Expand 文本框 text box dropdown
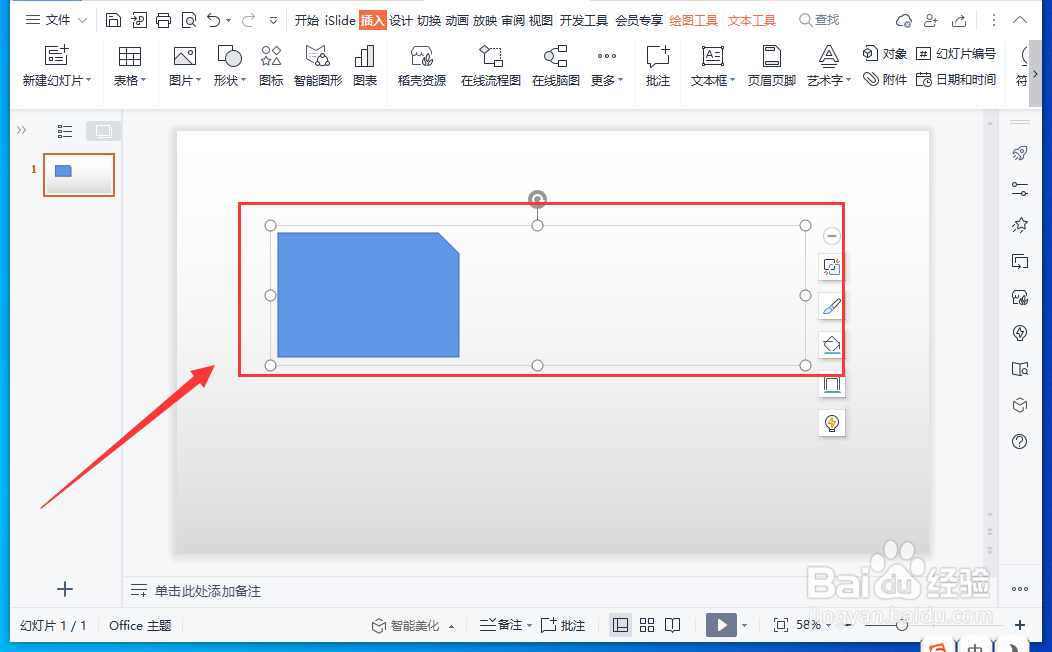Image resolution: width=1052 pixels, height=652 pixels. (x=733, y=80)
